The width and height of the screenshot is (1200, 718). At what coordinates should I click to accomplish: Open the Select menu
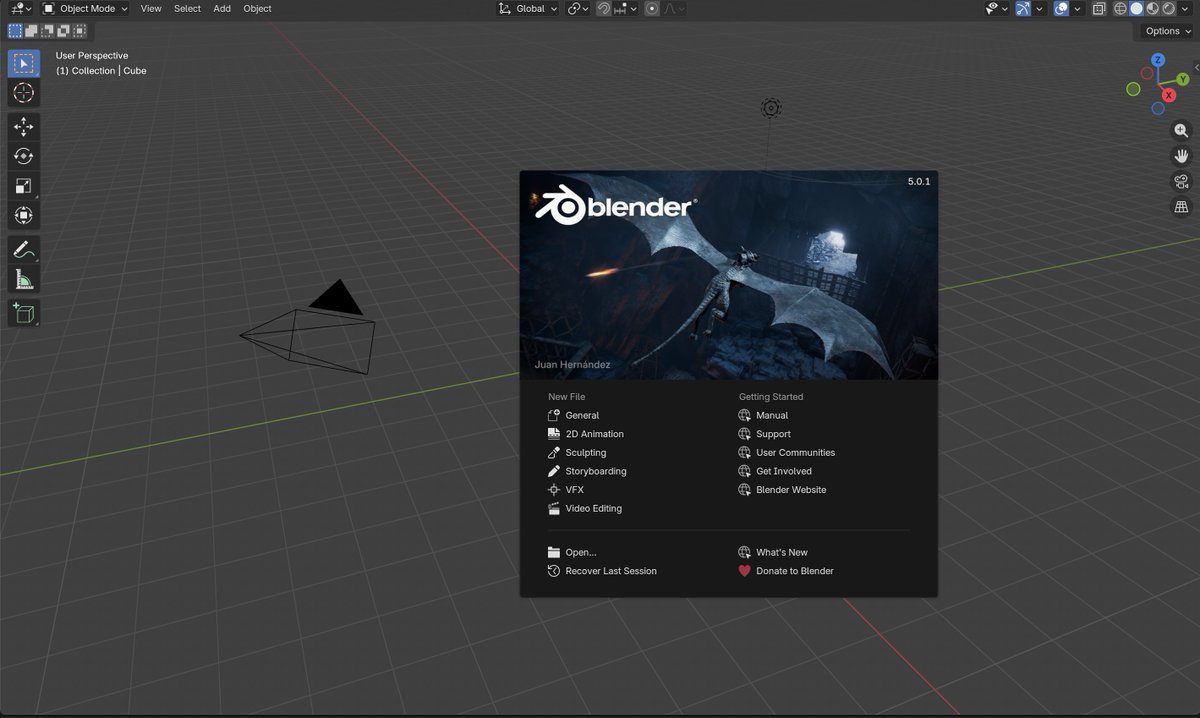187,8
